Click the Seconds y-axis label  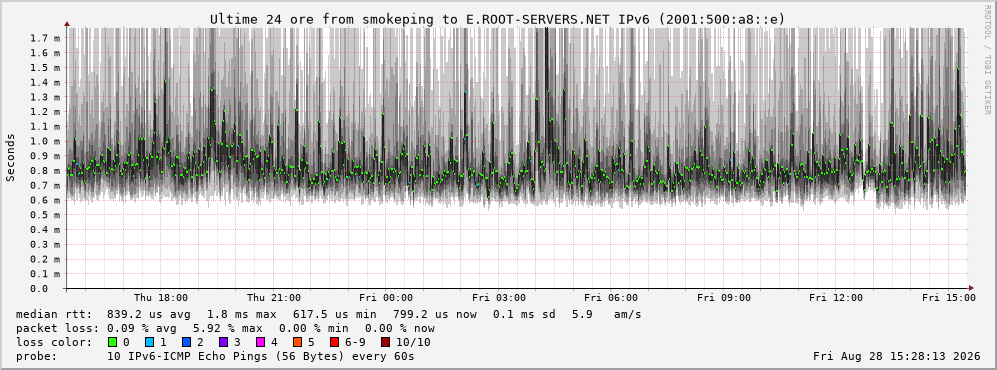click(x=10, y=157)
